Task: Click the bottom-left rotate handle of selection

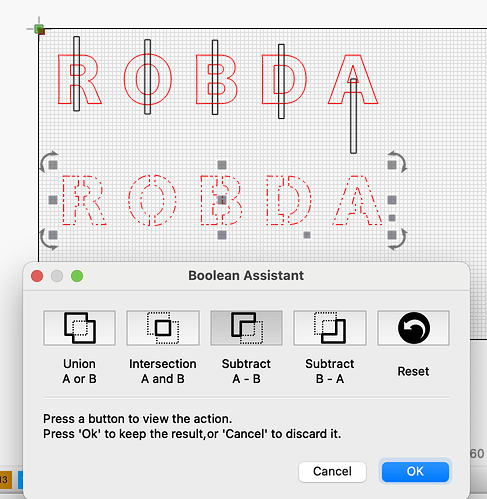Action: 48,239
